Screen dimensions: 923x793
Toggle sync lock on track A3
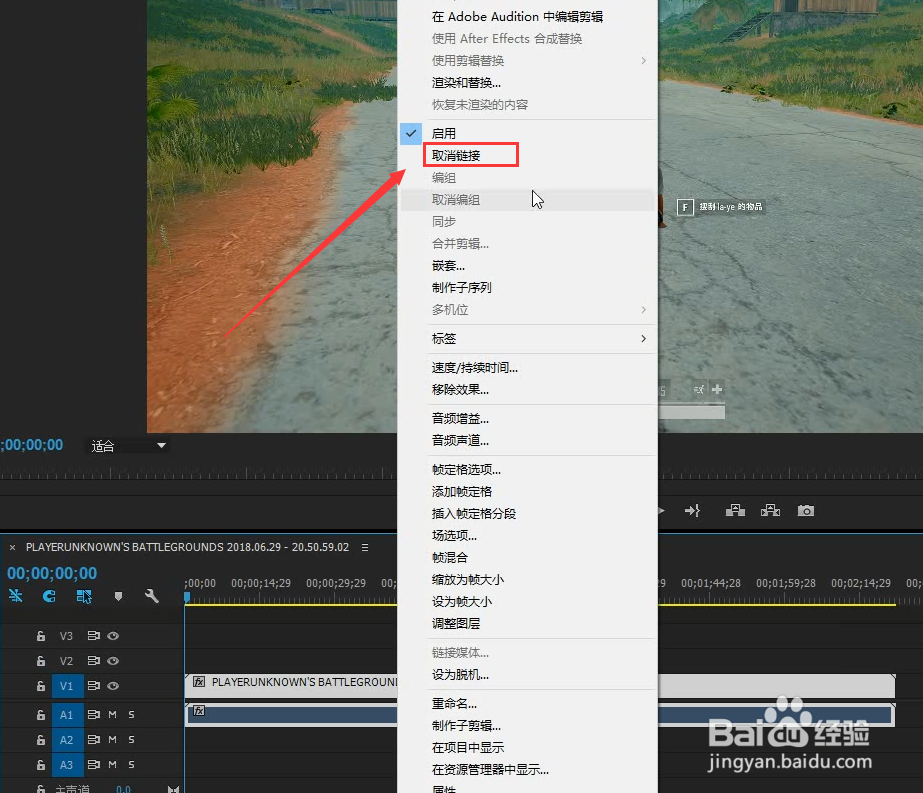click(x=94, y=764)
